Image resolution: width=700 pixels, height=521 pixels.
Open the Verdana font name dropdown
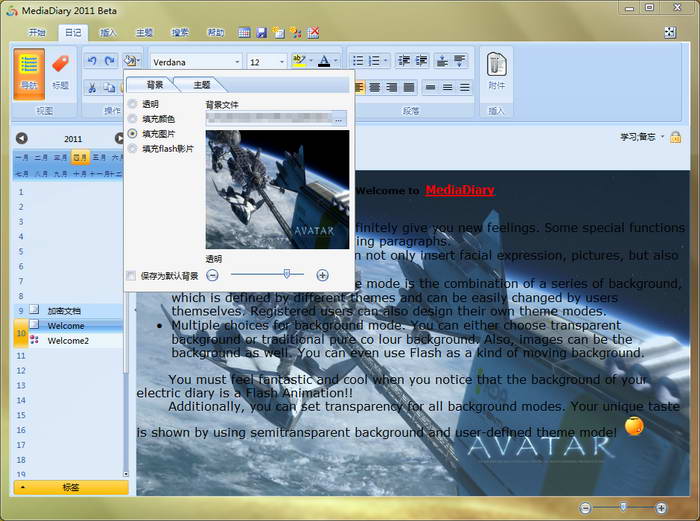236,62
